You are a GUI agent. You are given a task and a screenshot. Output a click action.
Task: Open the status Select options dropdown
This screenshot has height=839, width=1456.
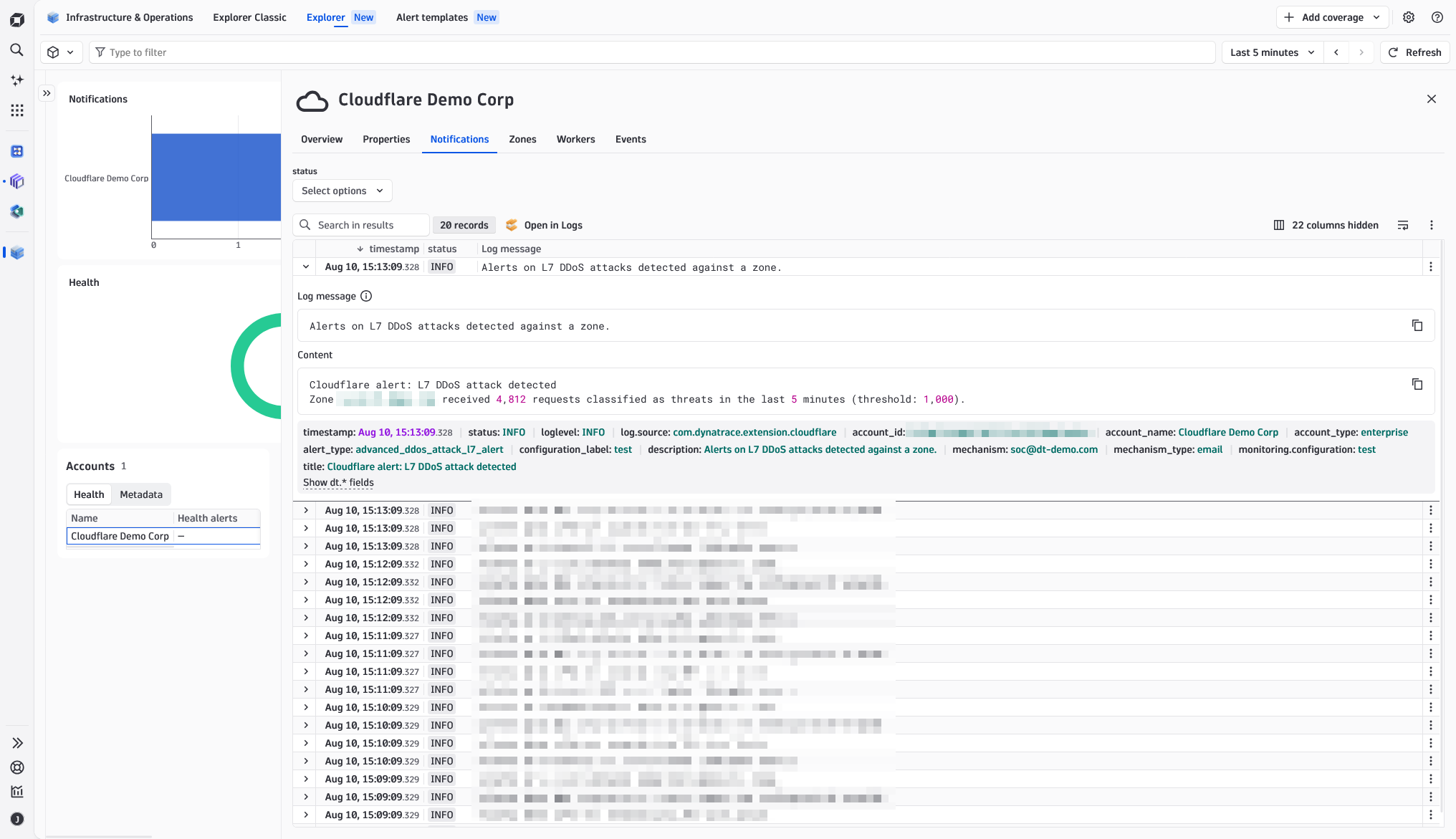pyautogui.click(x=343, y=191)
